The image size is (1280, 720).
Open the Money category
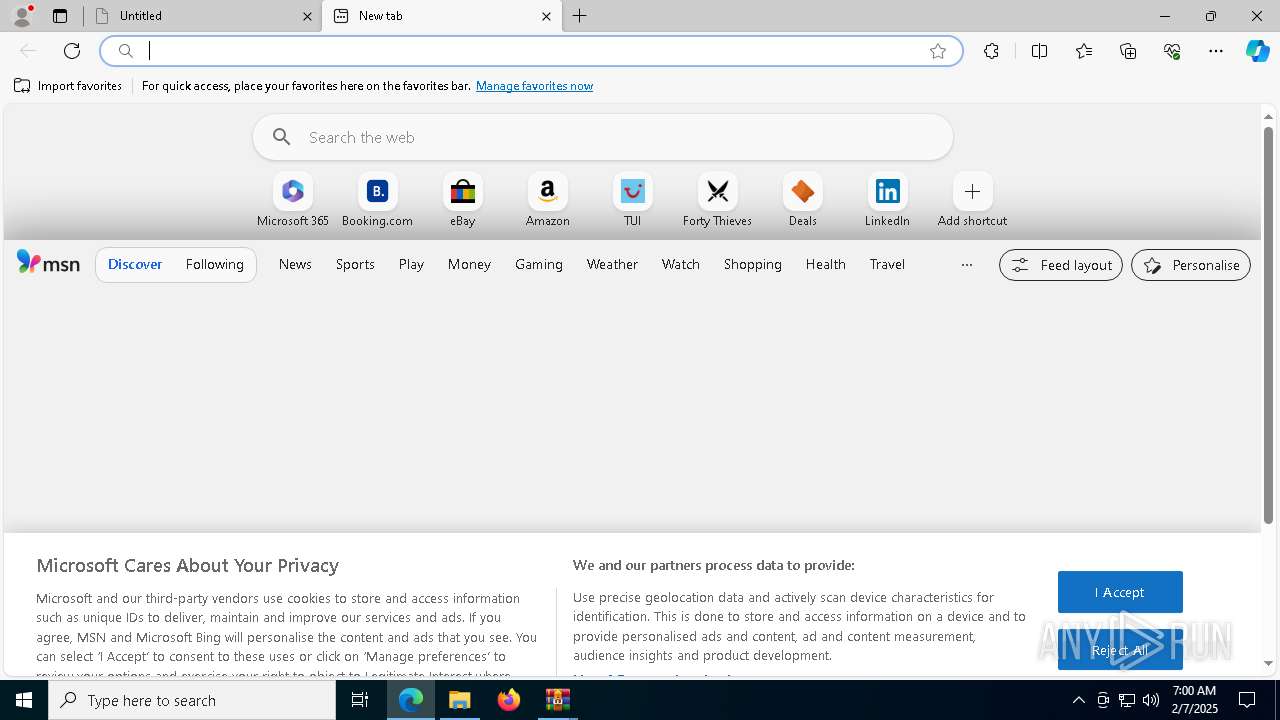(x=469, y=264)
